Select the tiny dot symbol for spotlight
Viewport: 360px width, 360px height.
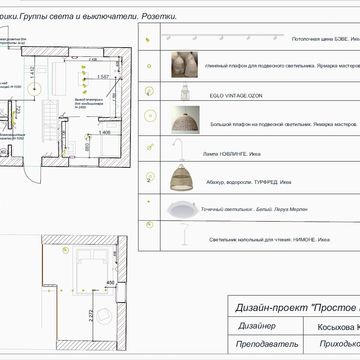pos(148,202)
